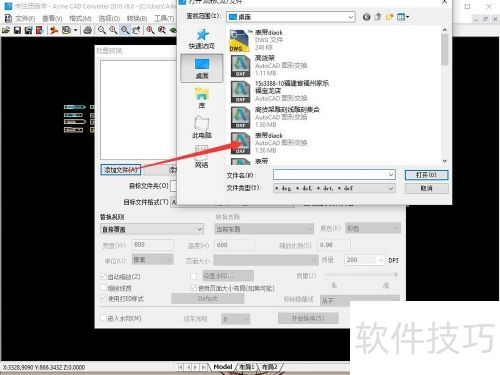The height and width of the screenshot is (375, 500).
Task: Select 此电脑 in the places sidebar
Action: [x=202, y=127]
